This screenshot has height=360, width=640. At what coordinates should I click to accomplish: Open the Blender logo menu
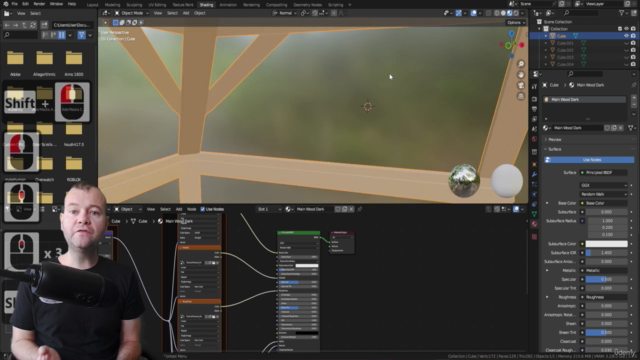click(5, 4)
